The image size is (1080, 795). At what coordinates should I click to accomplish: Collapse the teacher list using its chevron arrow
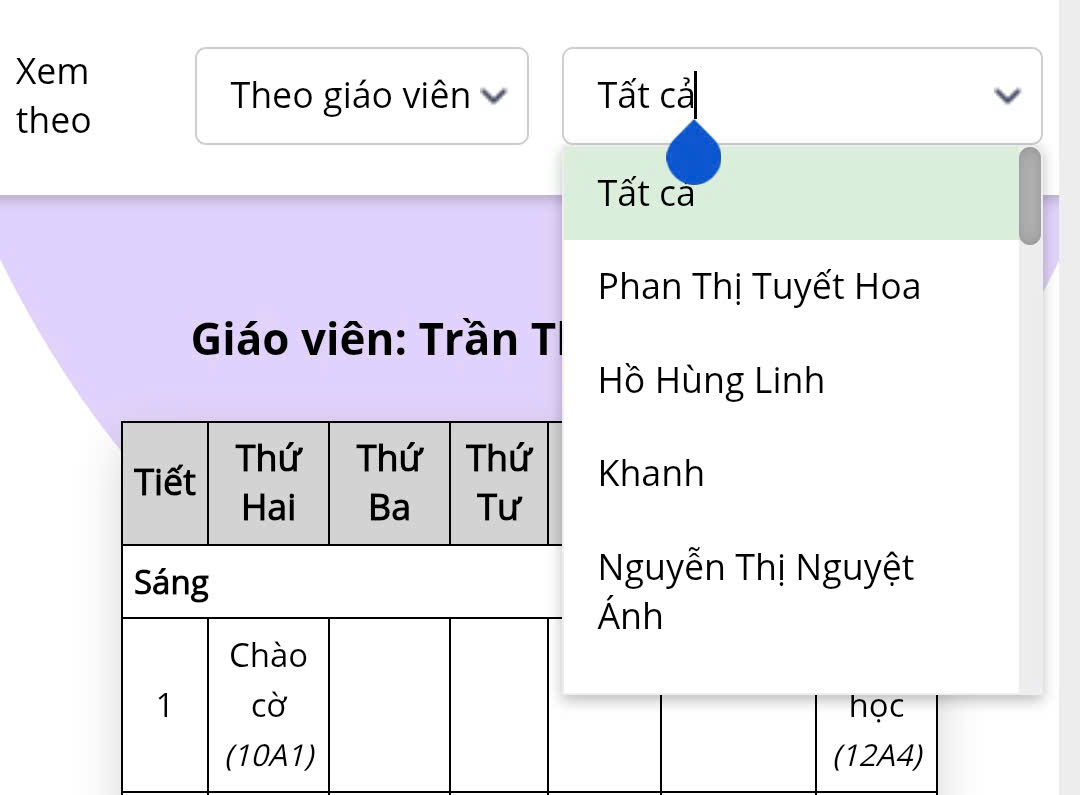click(x=1007, y=96)
